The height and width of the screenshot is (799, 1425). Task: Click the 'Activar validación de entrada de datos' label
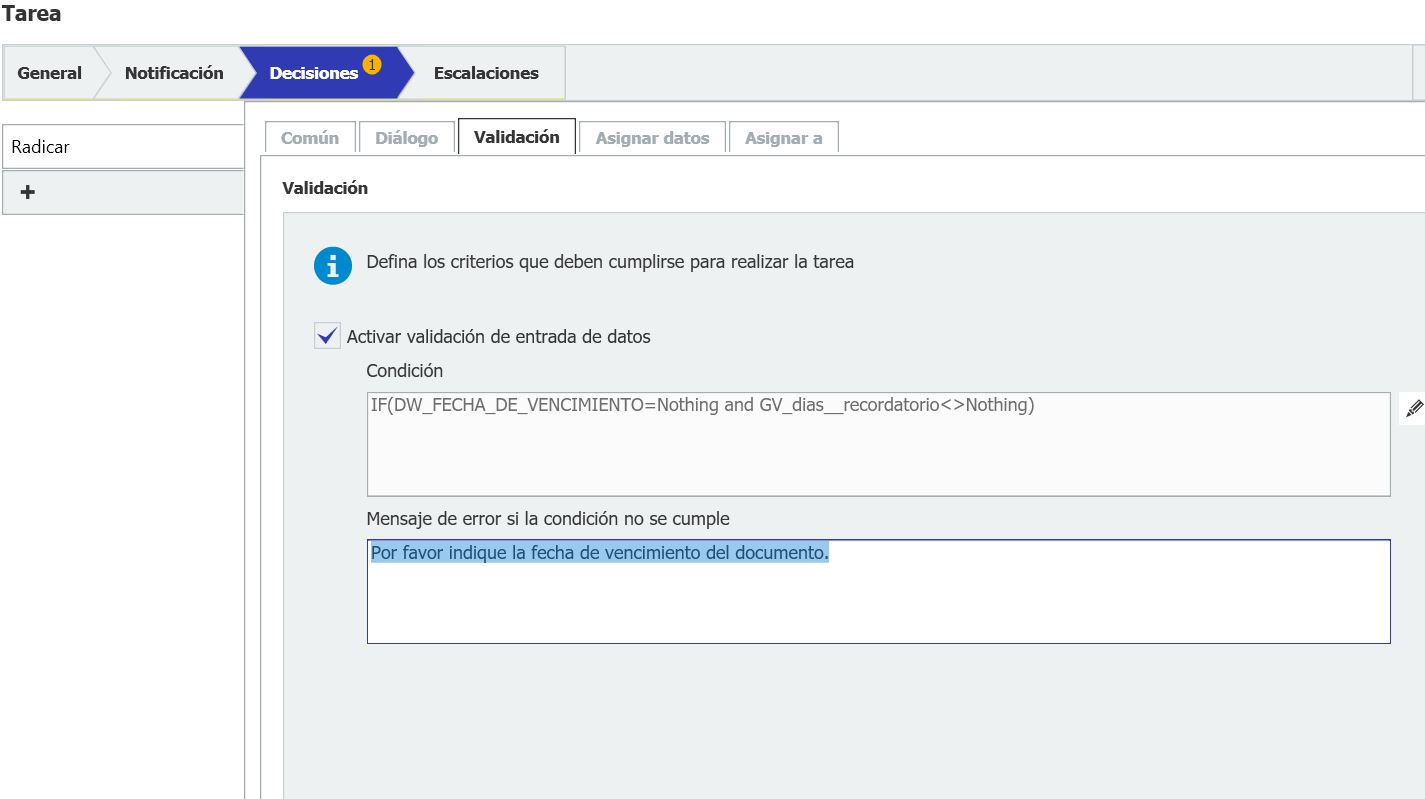(x=498, y=337)
